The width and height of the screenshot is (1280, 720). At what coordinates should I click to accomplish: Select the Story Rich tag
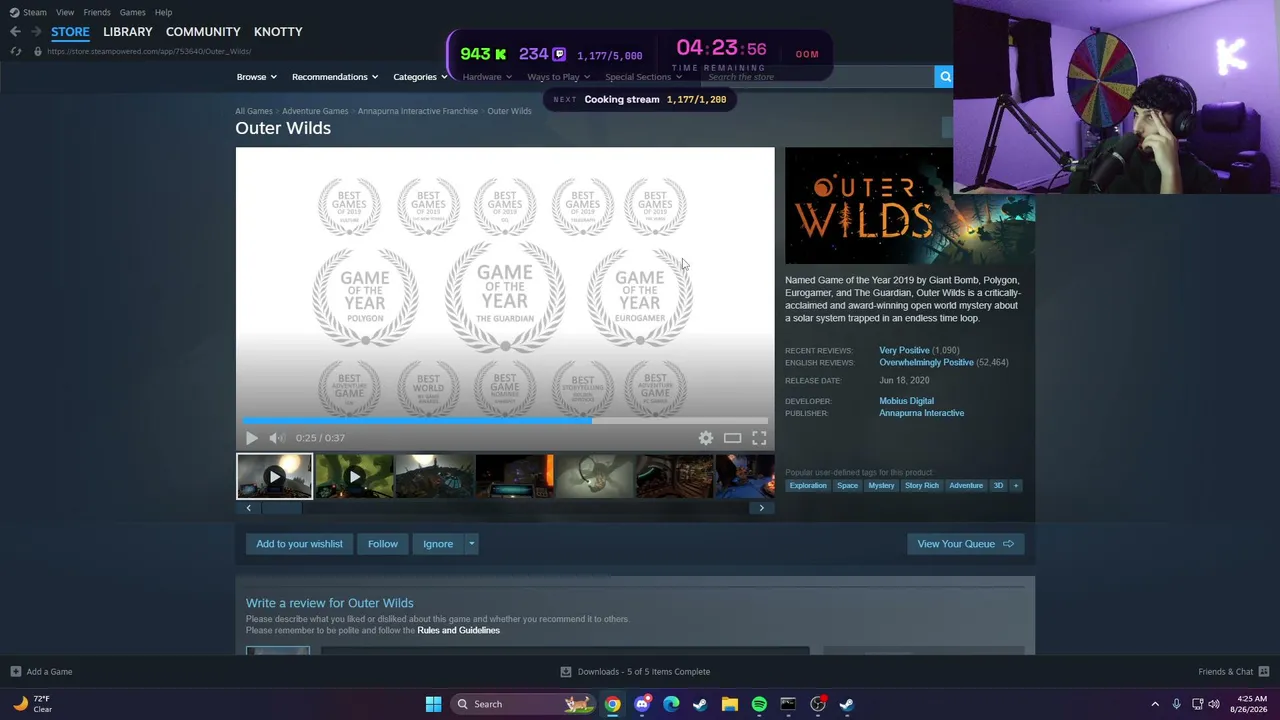pos(922,486)
